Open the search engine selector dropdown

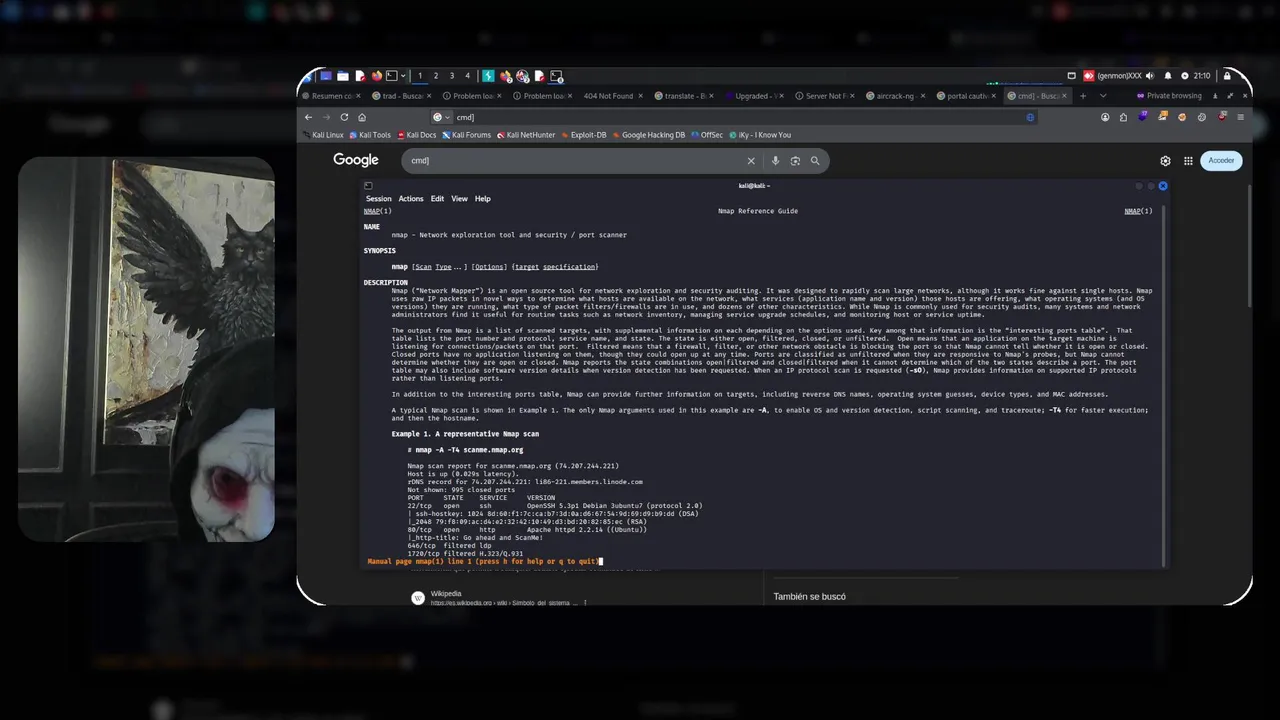441,117
